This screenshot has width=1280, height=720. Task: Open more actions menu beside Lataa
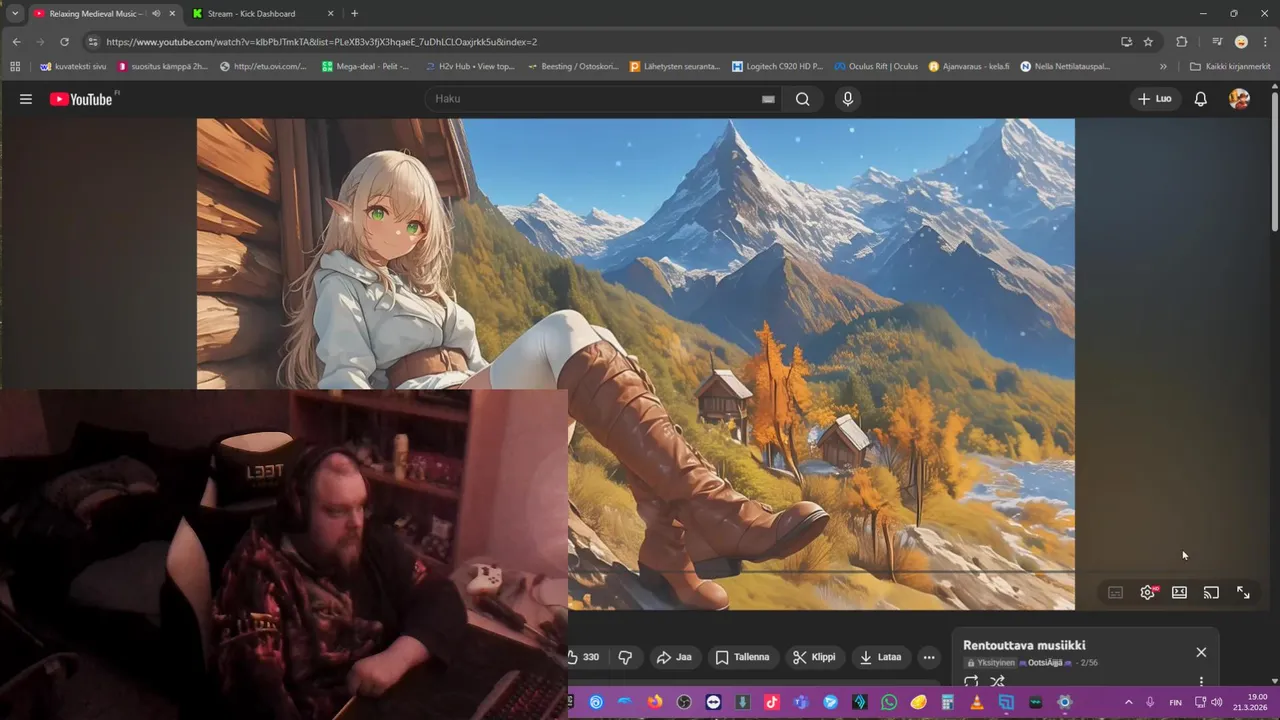(x=929, y=657)
